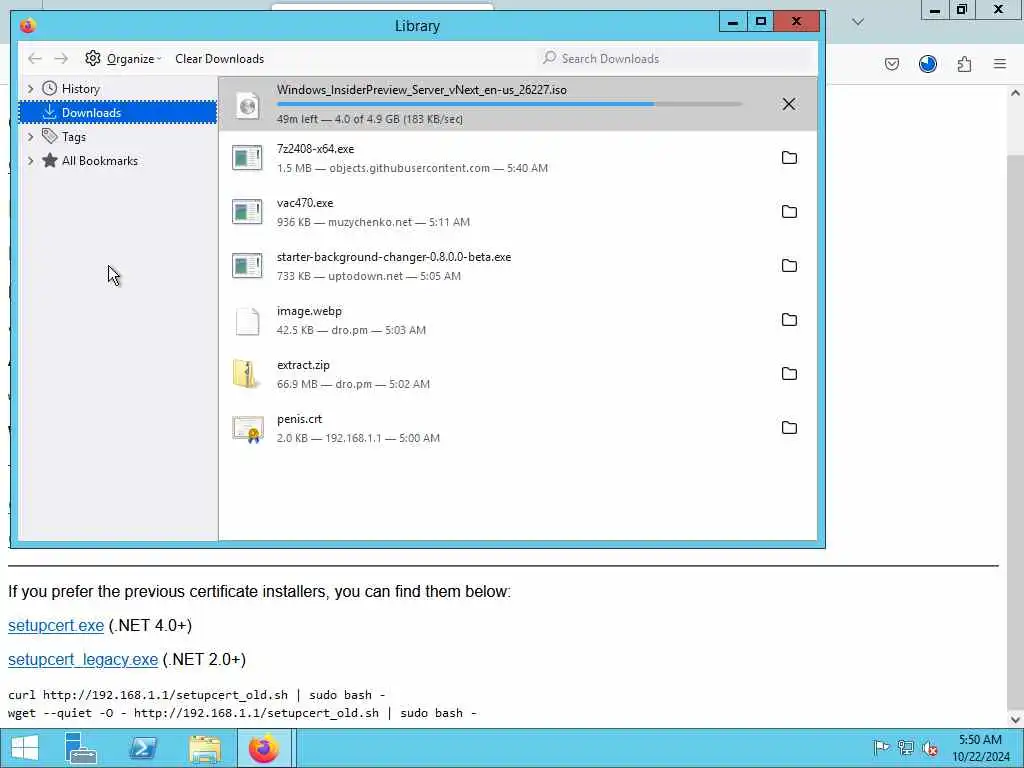Open the Firefox hamburger application menu
Screen dimensions: 1024x768
pos(1000,64)
